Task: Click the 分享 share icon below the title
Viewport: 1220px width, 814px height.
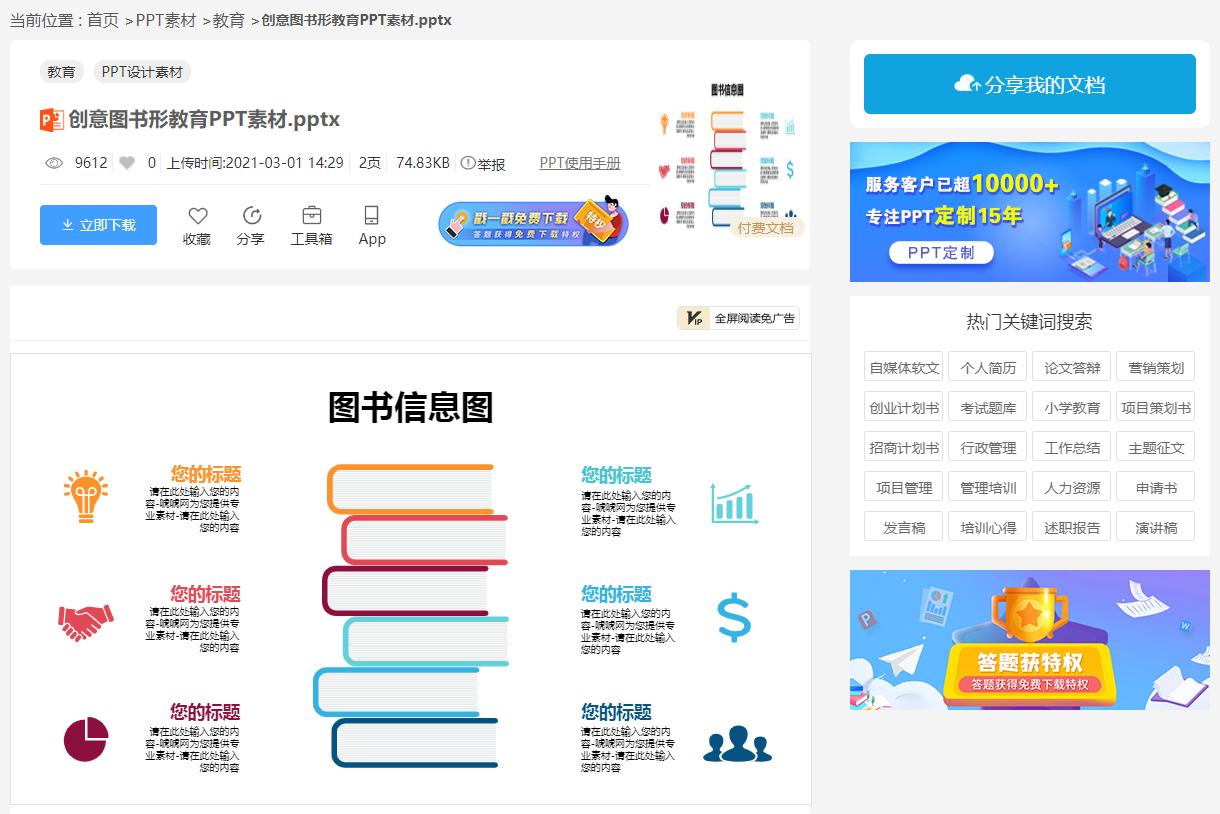Action: tap(251, 214)
